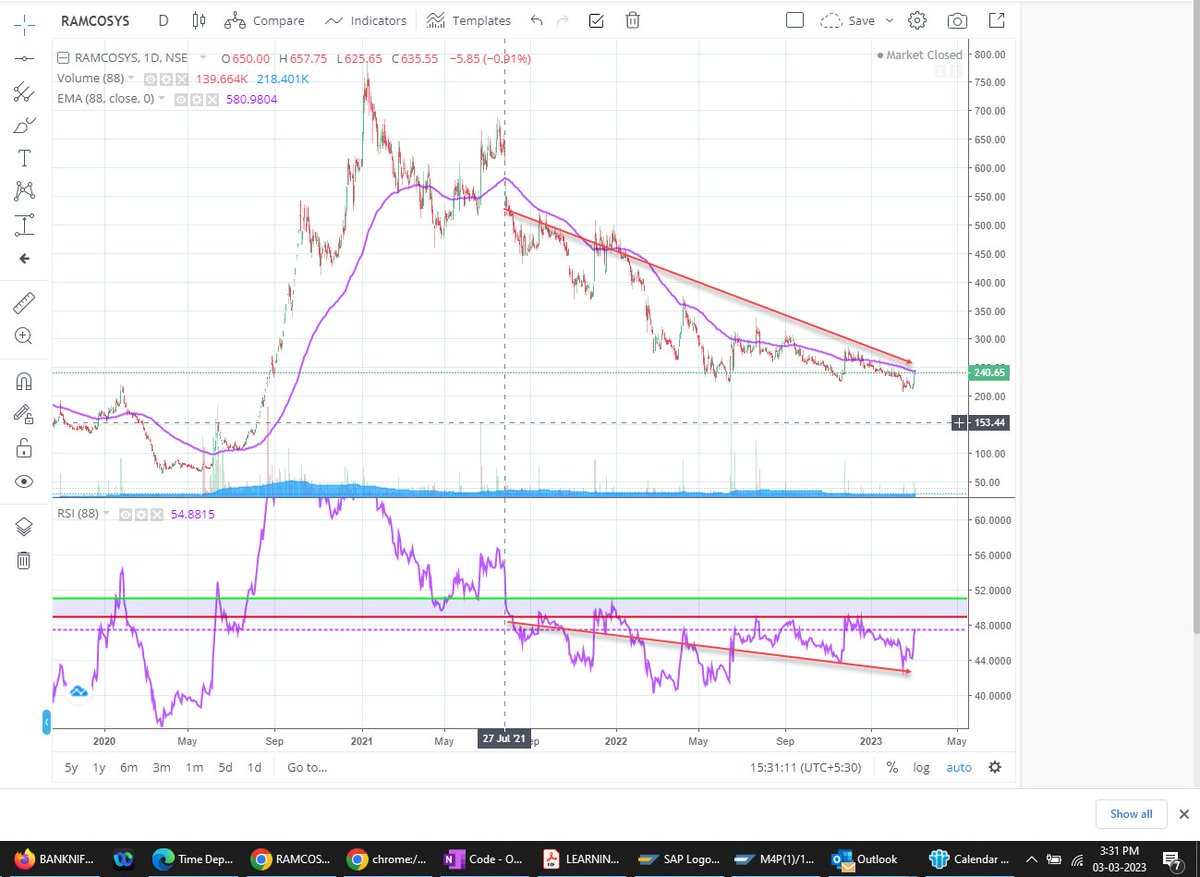1200x877 pixels.
Task: Click the trash icon in the left toolbar
Action: point(24,560)
